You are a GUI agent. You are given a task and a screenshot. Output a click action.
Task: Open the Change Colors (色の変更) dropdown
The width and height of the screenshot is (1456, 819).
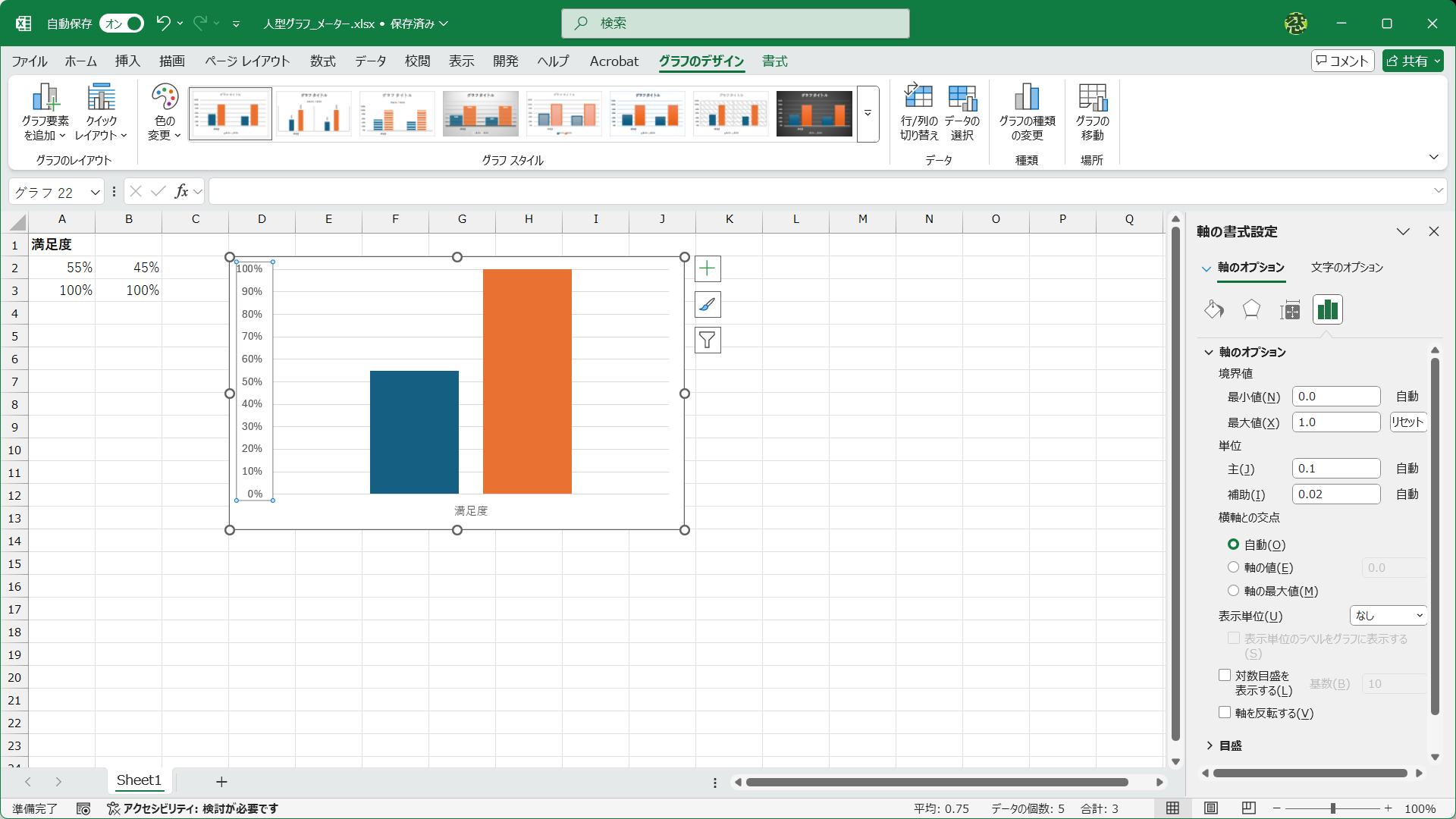coord(165,111)
